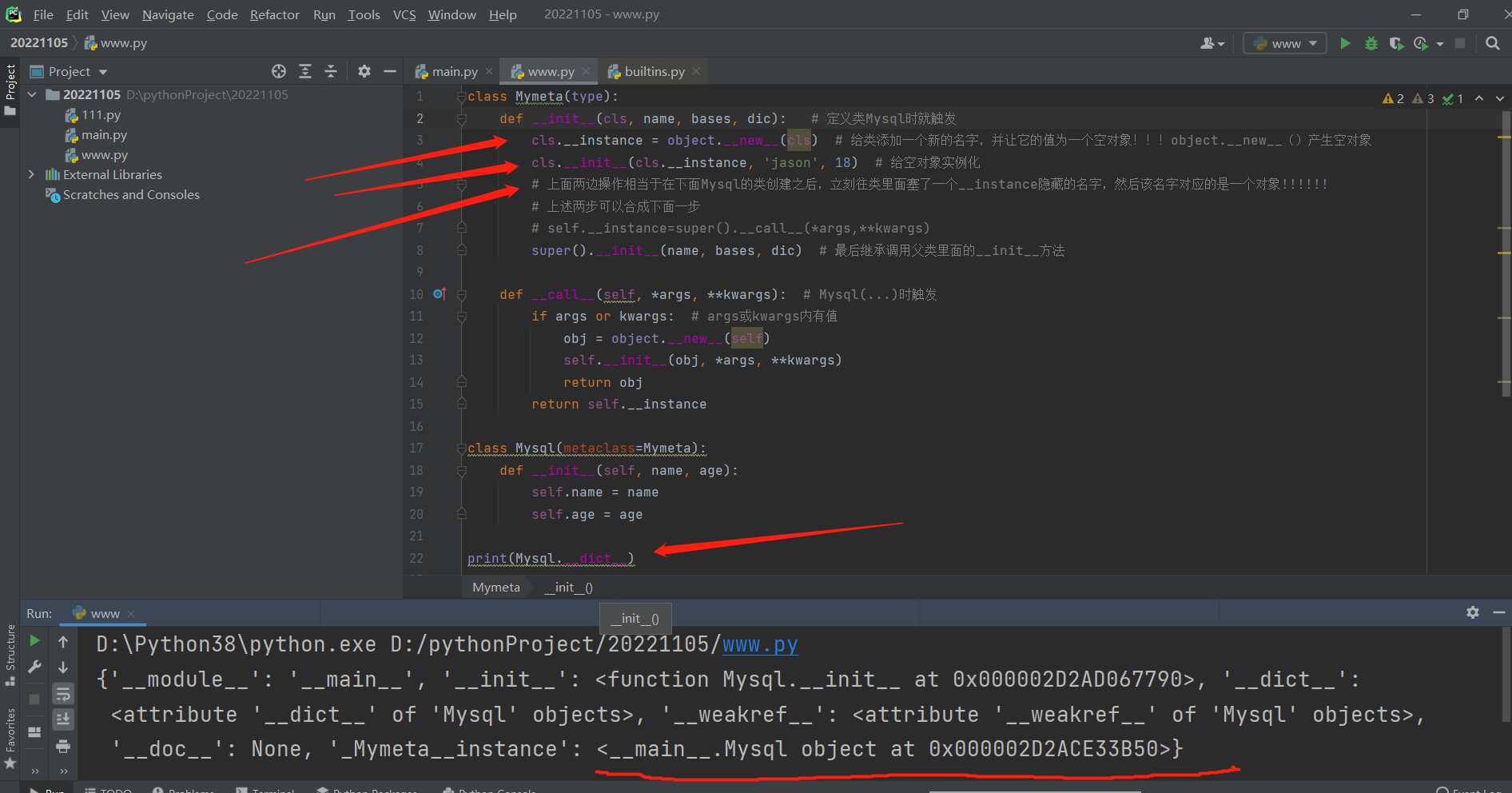The width and height of the screenshot is (1512, 793).
Task: Toggle scroll to end in Run console
Action: [x=63, y=719]
